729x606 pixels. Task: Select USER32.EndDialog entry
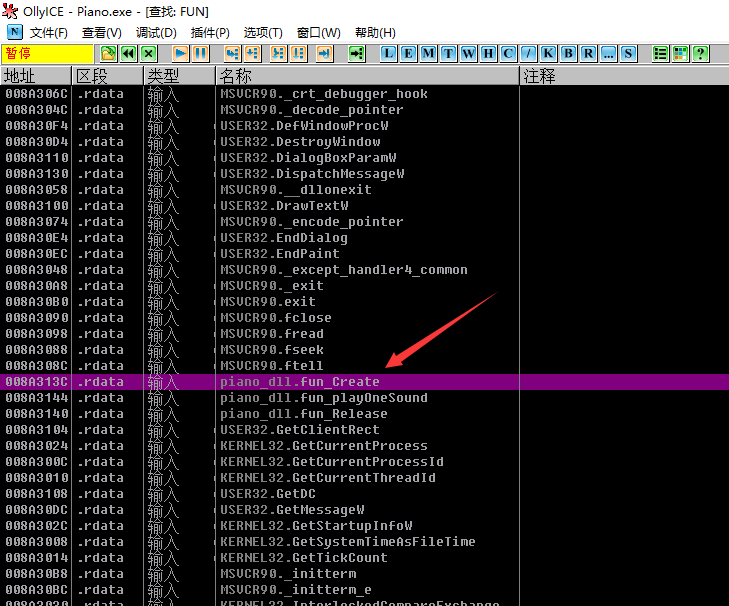point(284,238)
